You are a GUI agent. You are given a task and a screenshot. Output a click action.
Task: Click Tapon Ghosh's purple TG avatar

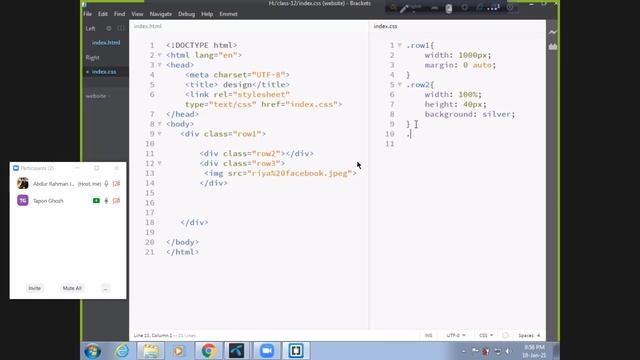(23, 200)
